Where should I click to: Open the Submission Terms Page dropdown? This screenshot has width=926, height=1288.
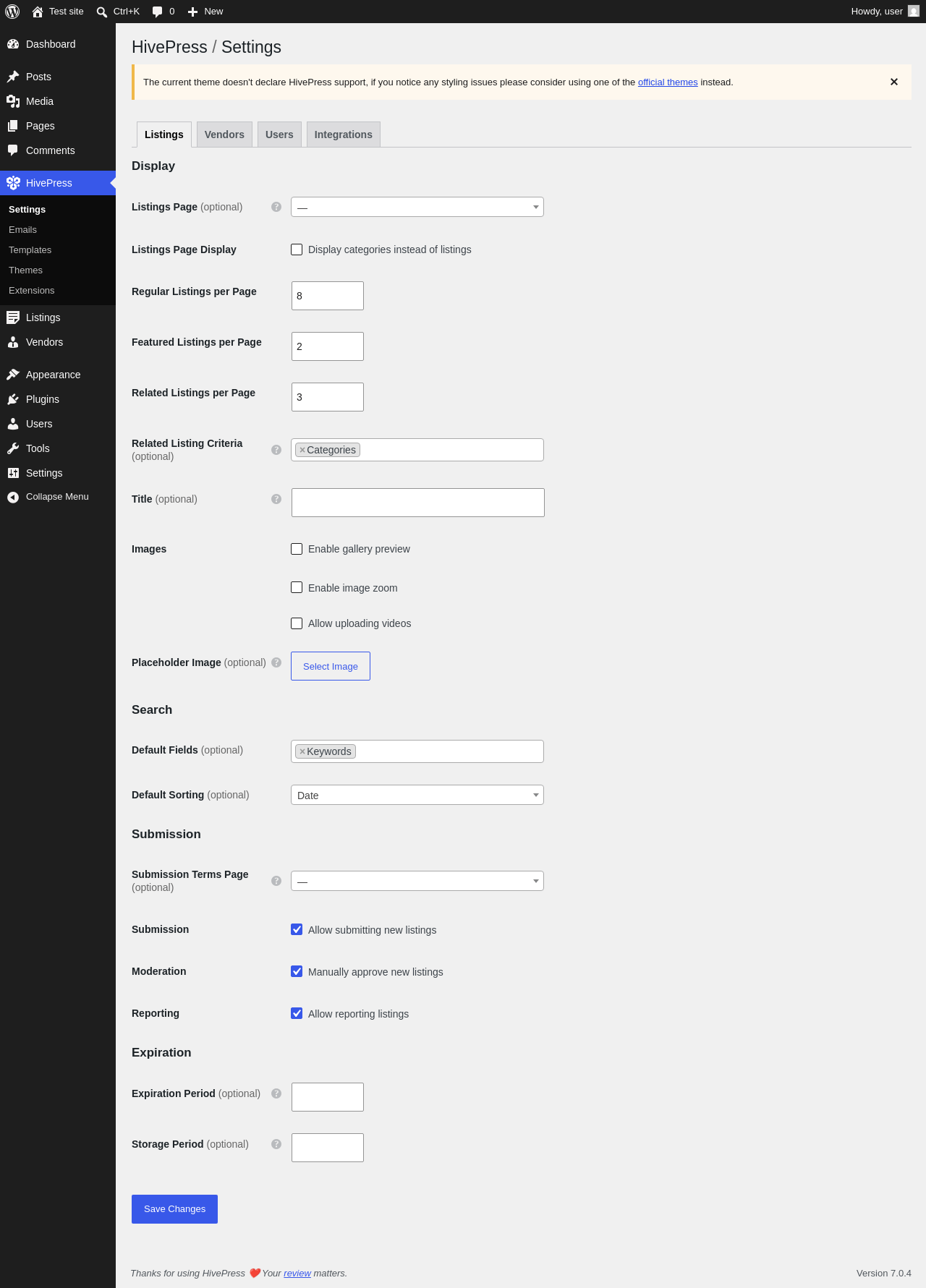[417, 881]
